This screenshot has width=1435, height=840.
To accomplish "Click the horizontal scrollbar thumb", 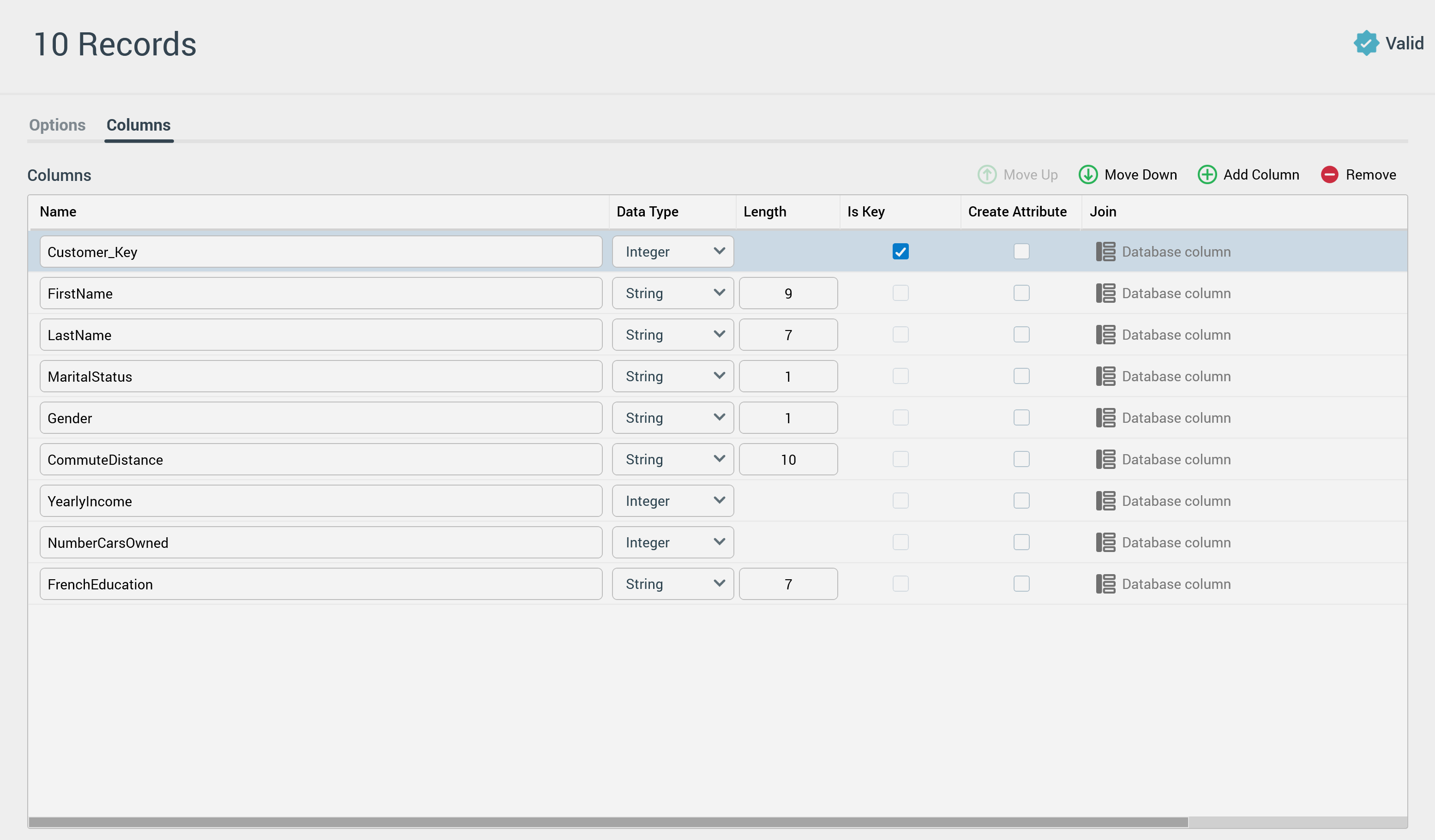I will [x=607, y=822].
